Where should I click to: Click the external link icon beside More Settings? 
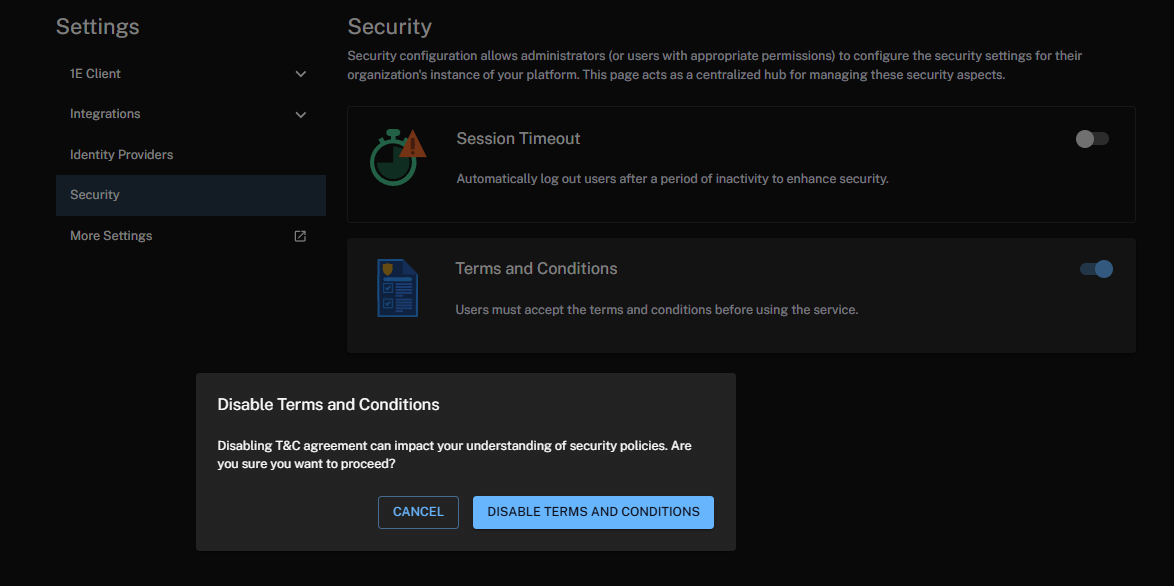pos(300,236)
